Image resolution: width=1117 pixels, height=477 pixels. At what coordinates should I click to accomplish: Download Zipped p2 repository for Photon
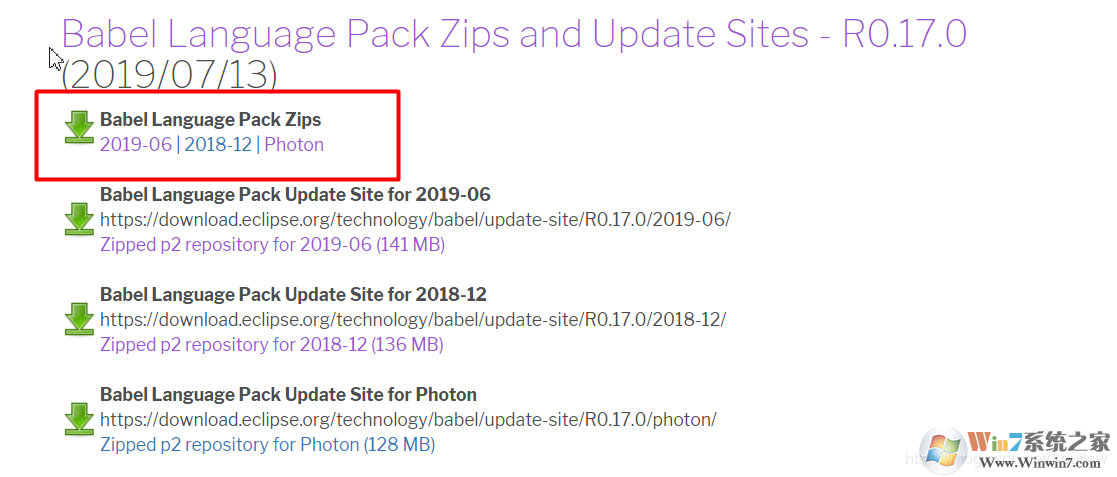click(x=267, y=445)
